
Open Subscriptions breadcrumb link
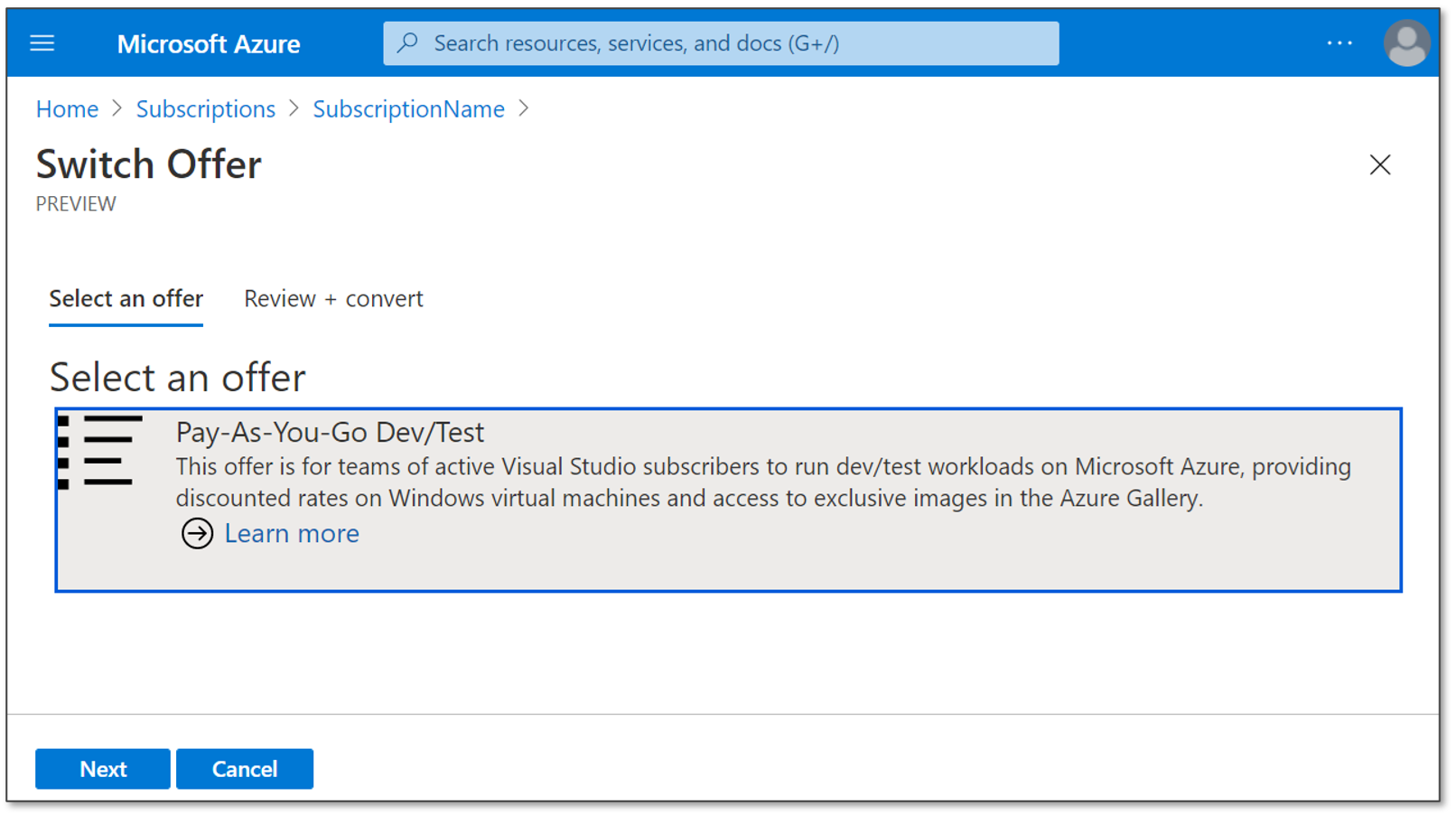point(206,109)
